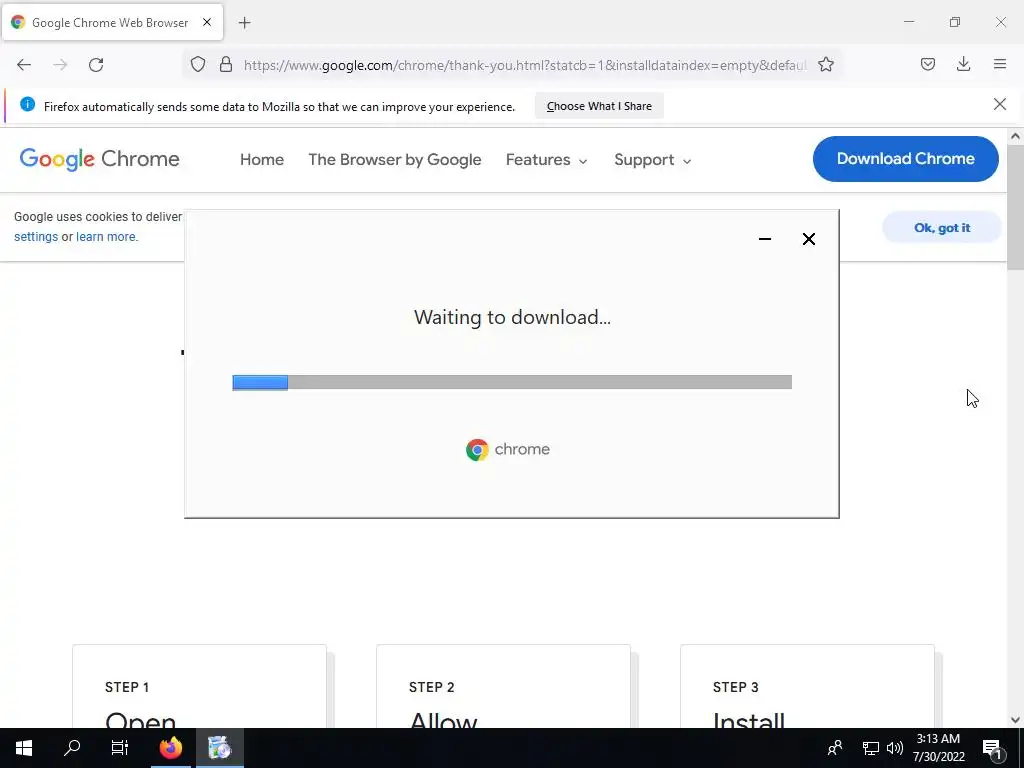Open the cookie settings link
The image size is (1024, 768).
(x=36, y=236)
